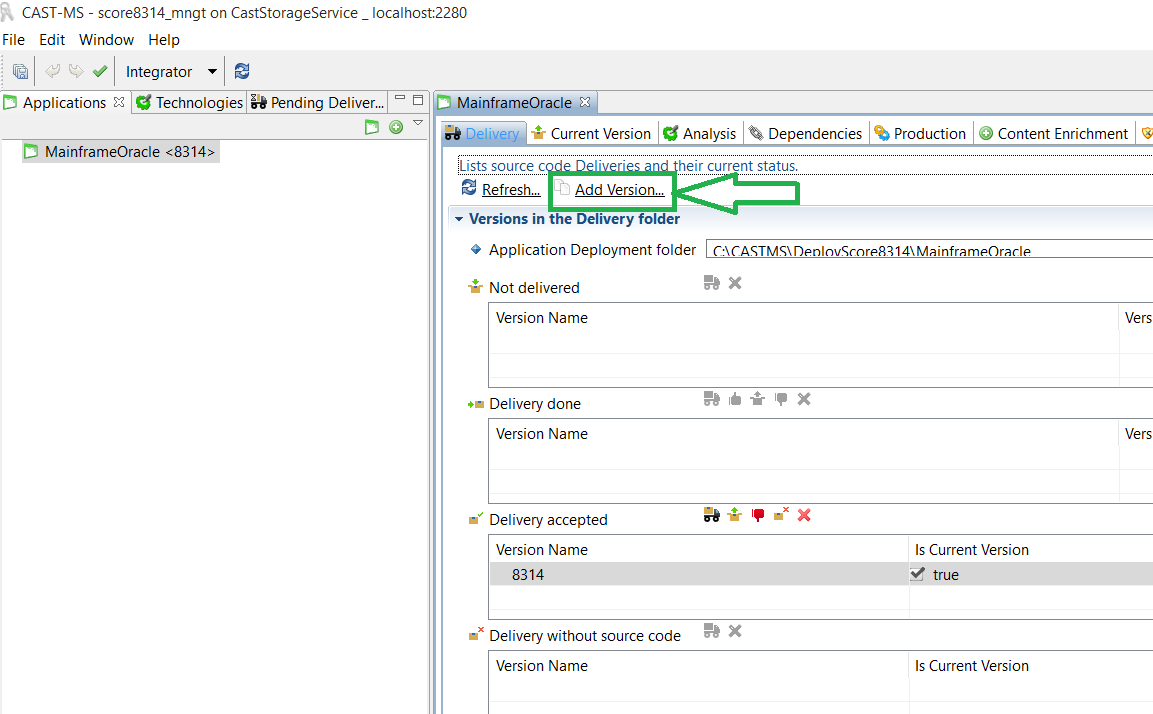Collapse the Versions in the Delivery folder section
This screenshot has width=1153, height=714.
click(460, 219)
